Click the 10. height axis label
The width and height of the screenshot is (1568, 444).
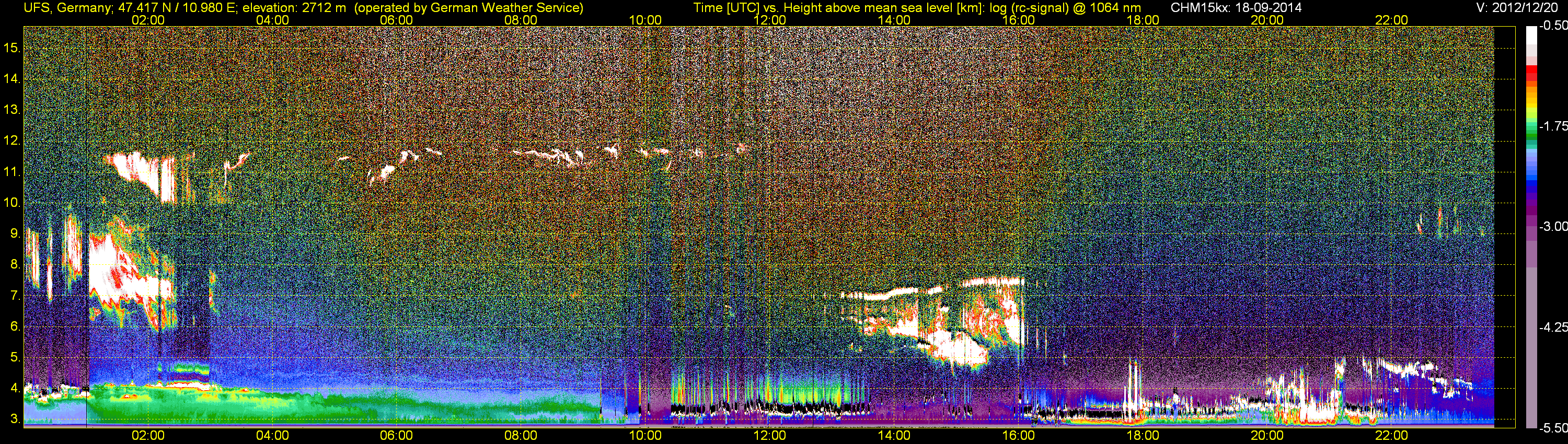pos(11,203)
